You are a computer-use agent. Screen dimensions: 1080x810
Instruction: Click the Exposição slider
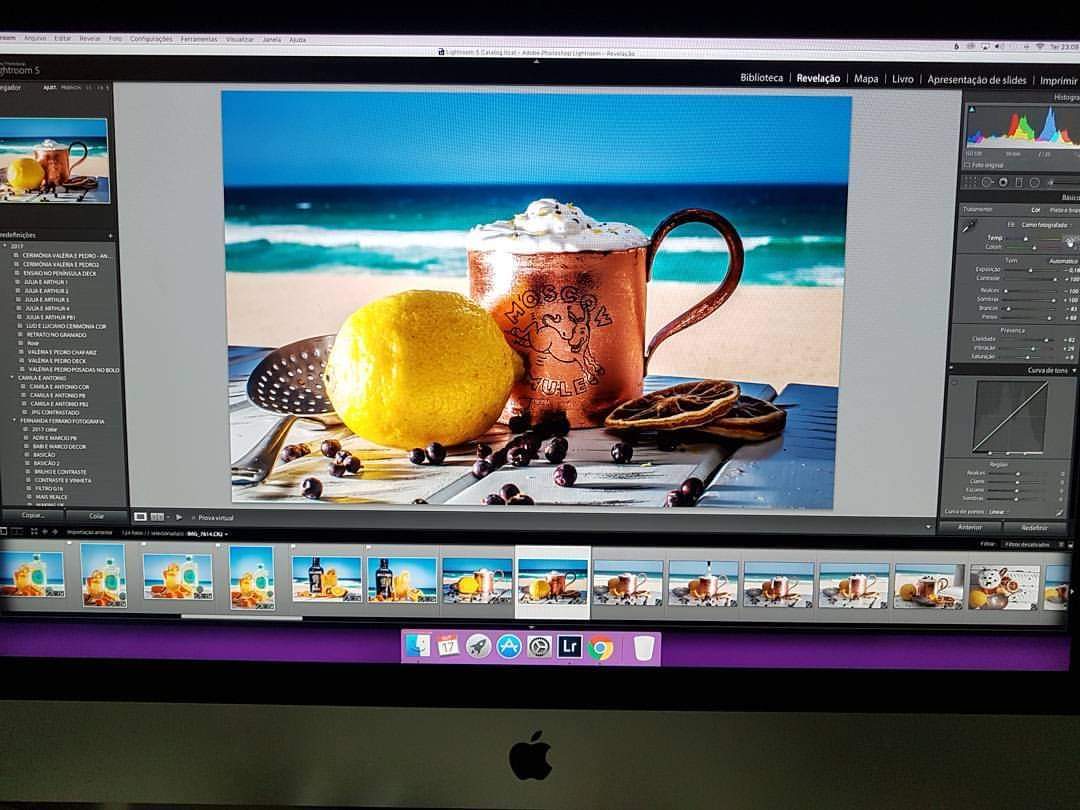[x=1031, y=270]
